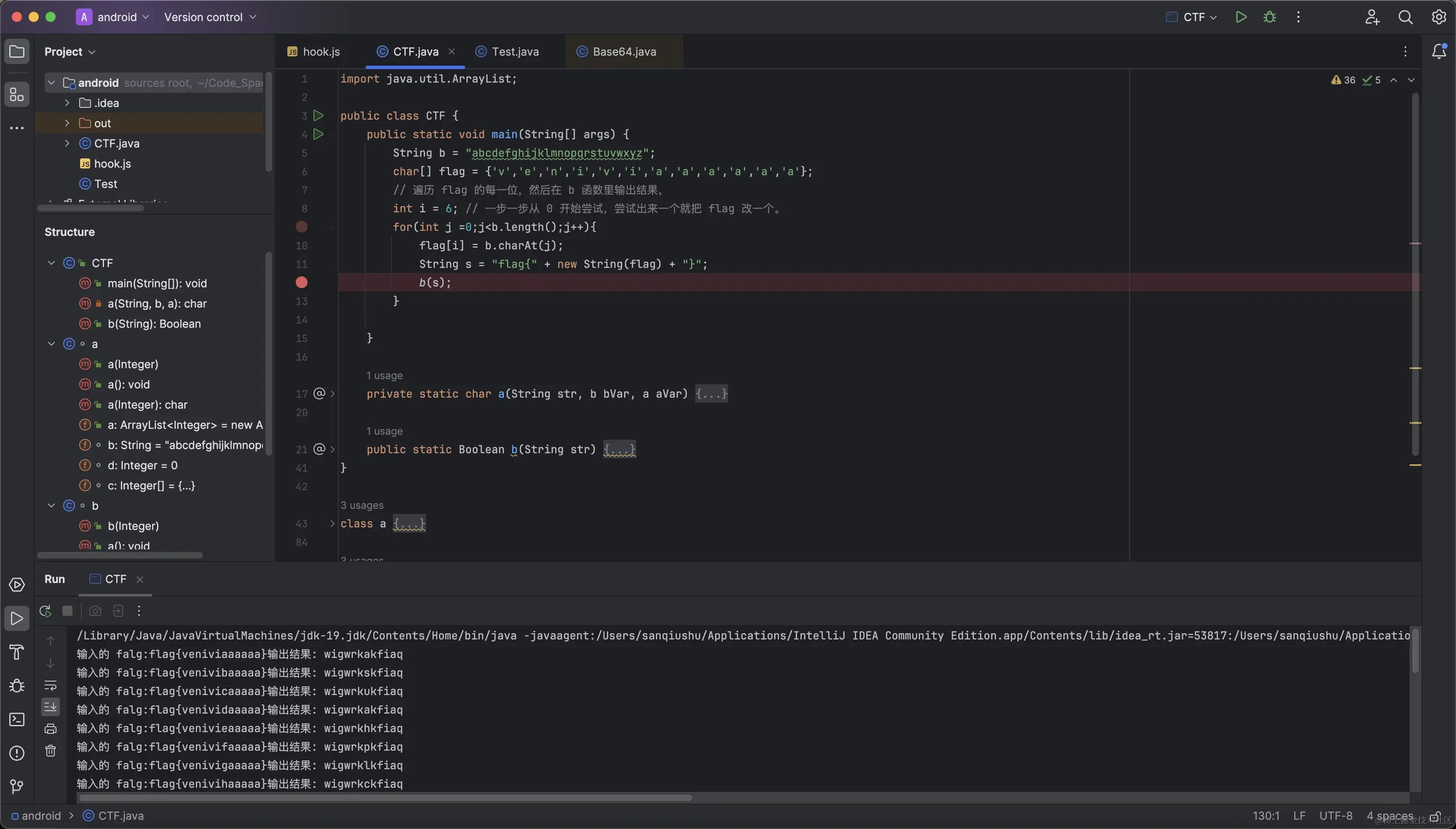Stop the running process with the stop square

coord(67,611)
